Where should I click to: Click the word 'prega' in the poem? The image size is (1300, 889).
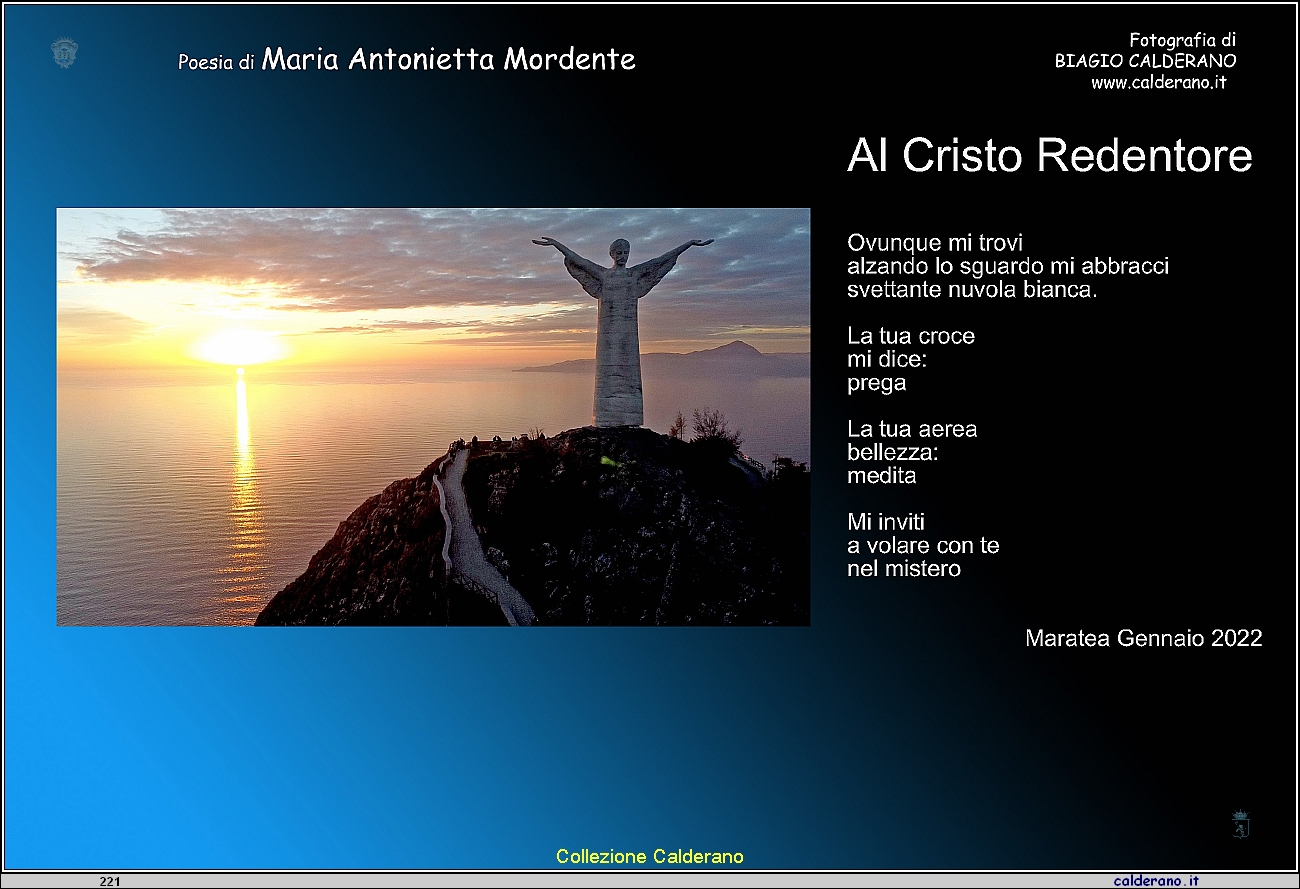(x=877, y=383)
